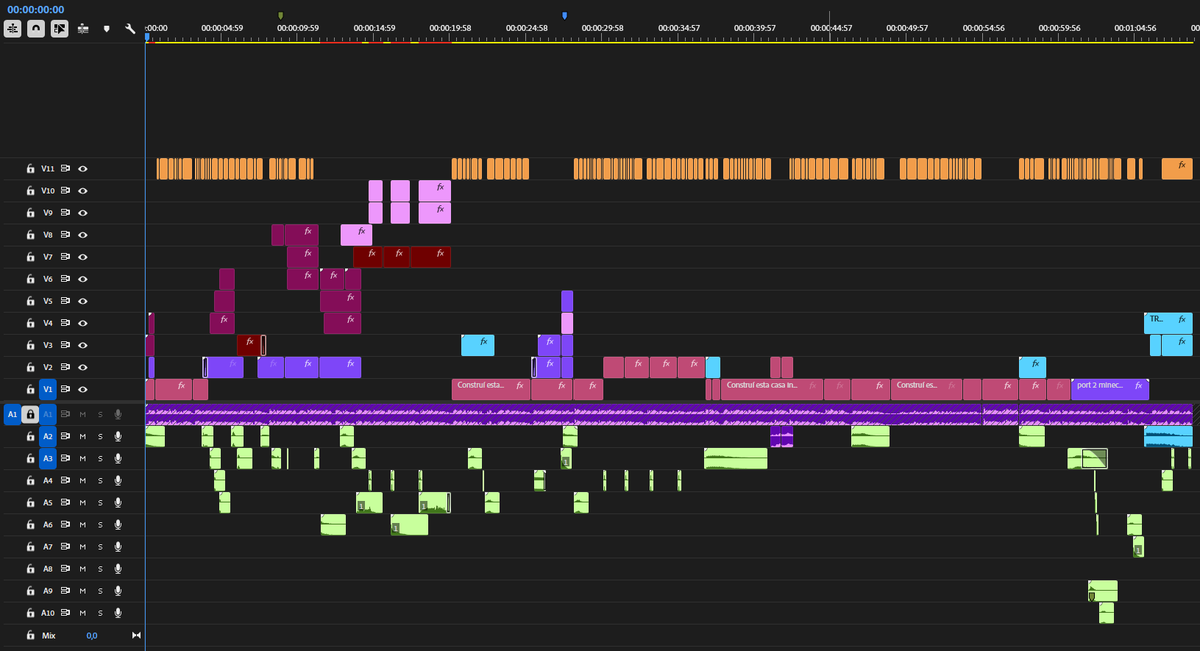This screenshot has width=1200, height=651.
Task: Click the Mix volume value 0,0
Action: click(91, 635)
